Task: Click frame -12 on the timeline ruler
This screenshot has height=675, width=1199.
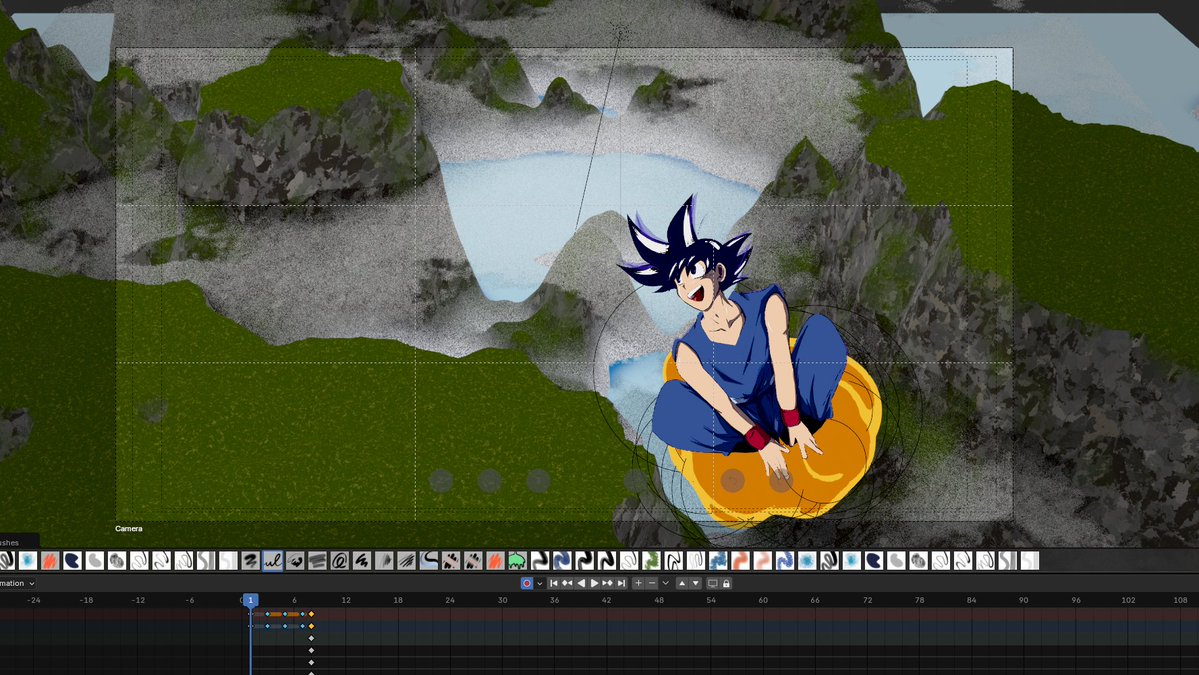Action: point(138,600)
